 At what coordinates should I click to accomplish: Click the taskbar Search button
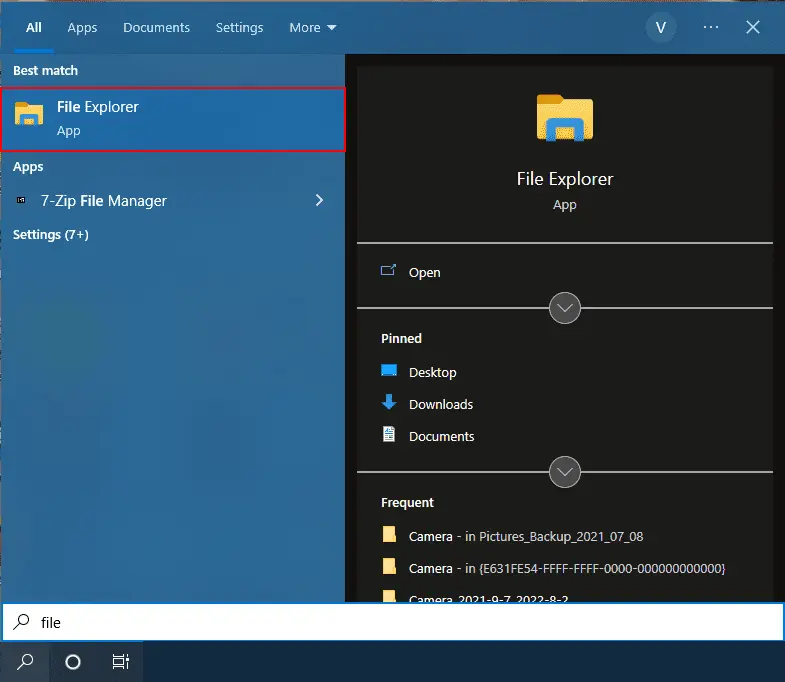click(x=25, y=662)
